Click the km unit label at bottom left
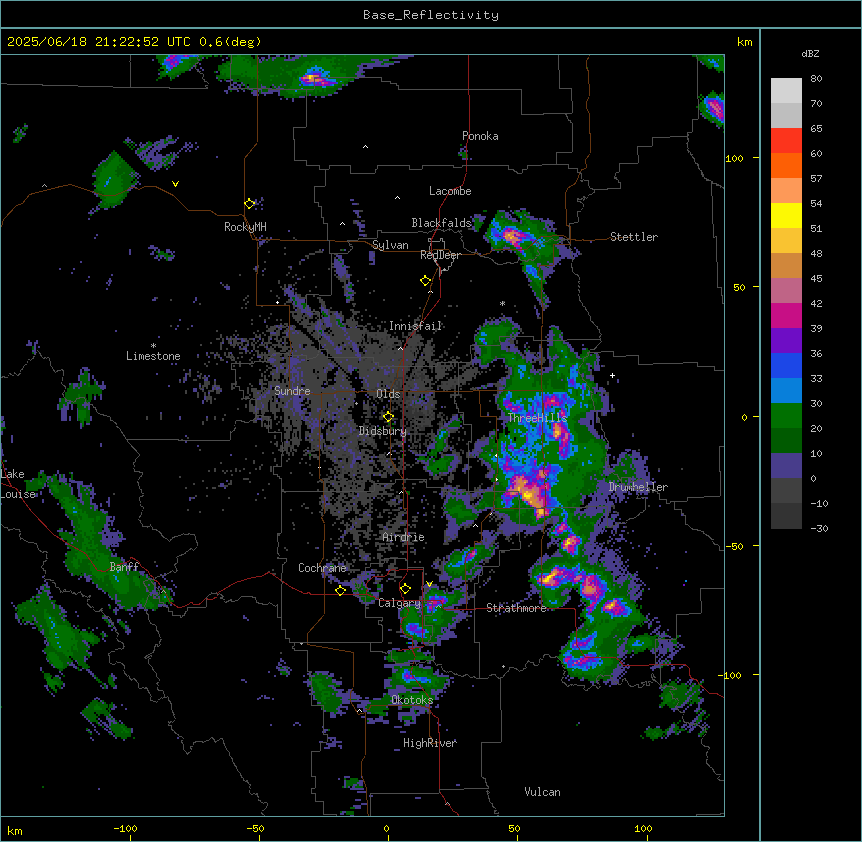Image resolution: width=862 pixels, height=842 pixels. [15, 830]
